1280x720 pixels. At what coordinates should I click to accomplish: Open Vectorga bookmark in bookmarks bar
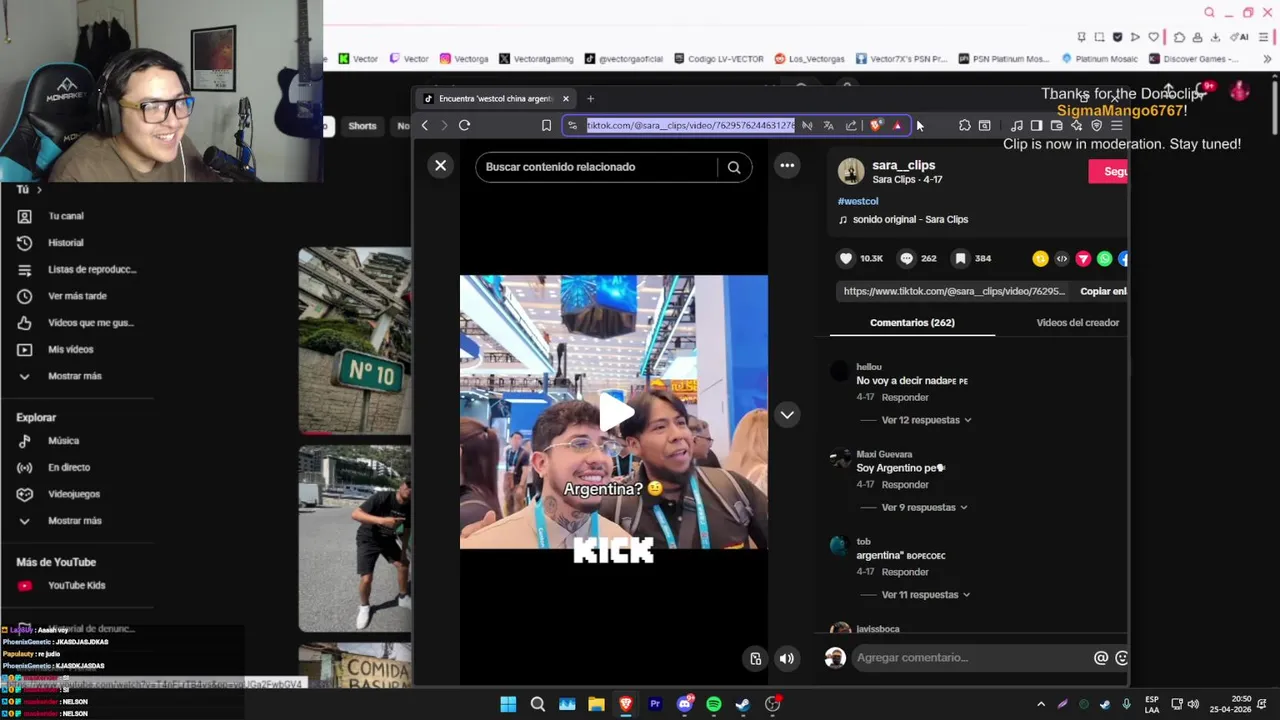(x=464, y=59)
